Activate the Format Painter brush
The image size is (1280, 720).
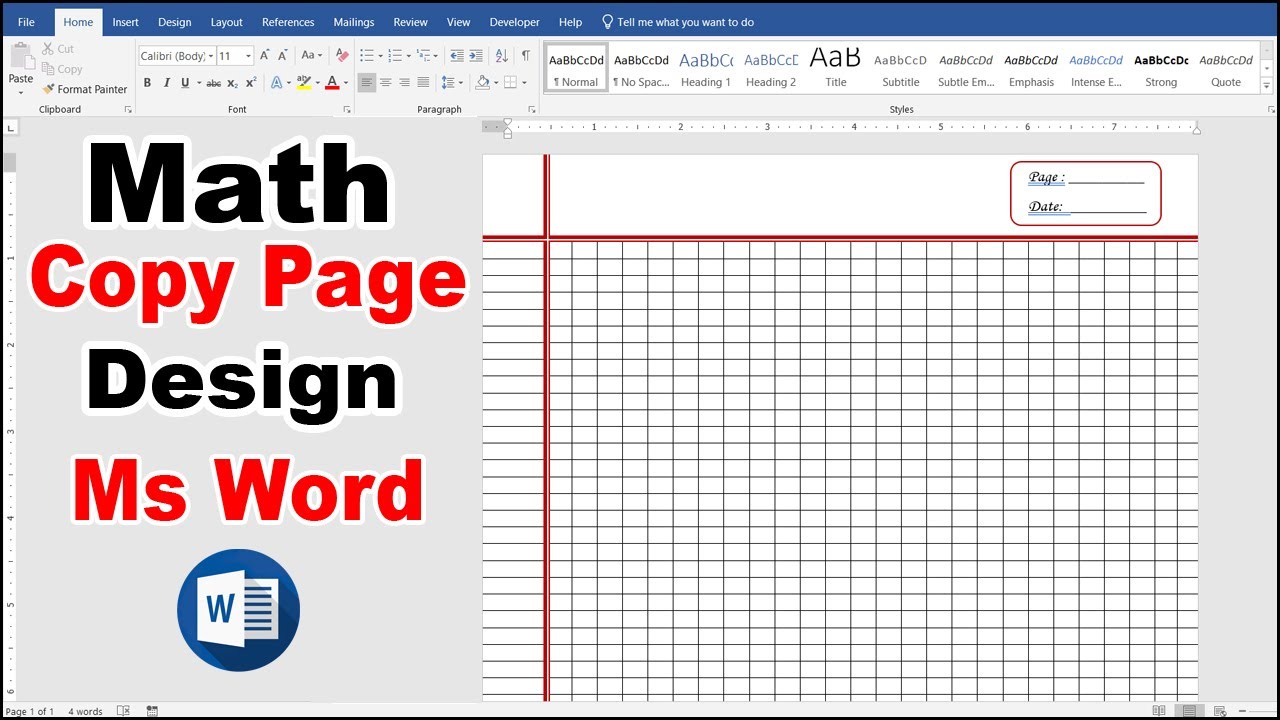click(85, 89)
